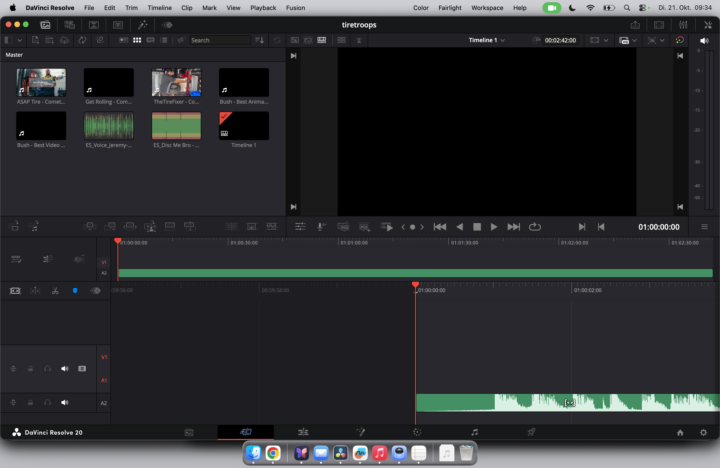Select Source Clip viewer mode
Viewport: 720px width, 468px height.
click(295, 40)
